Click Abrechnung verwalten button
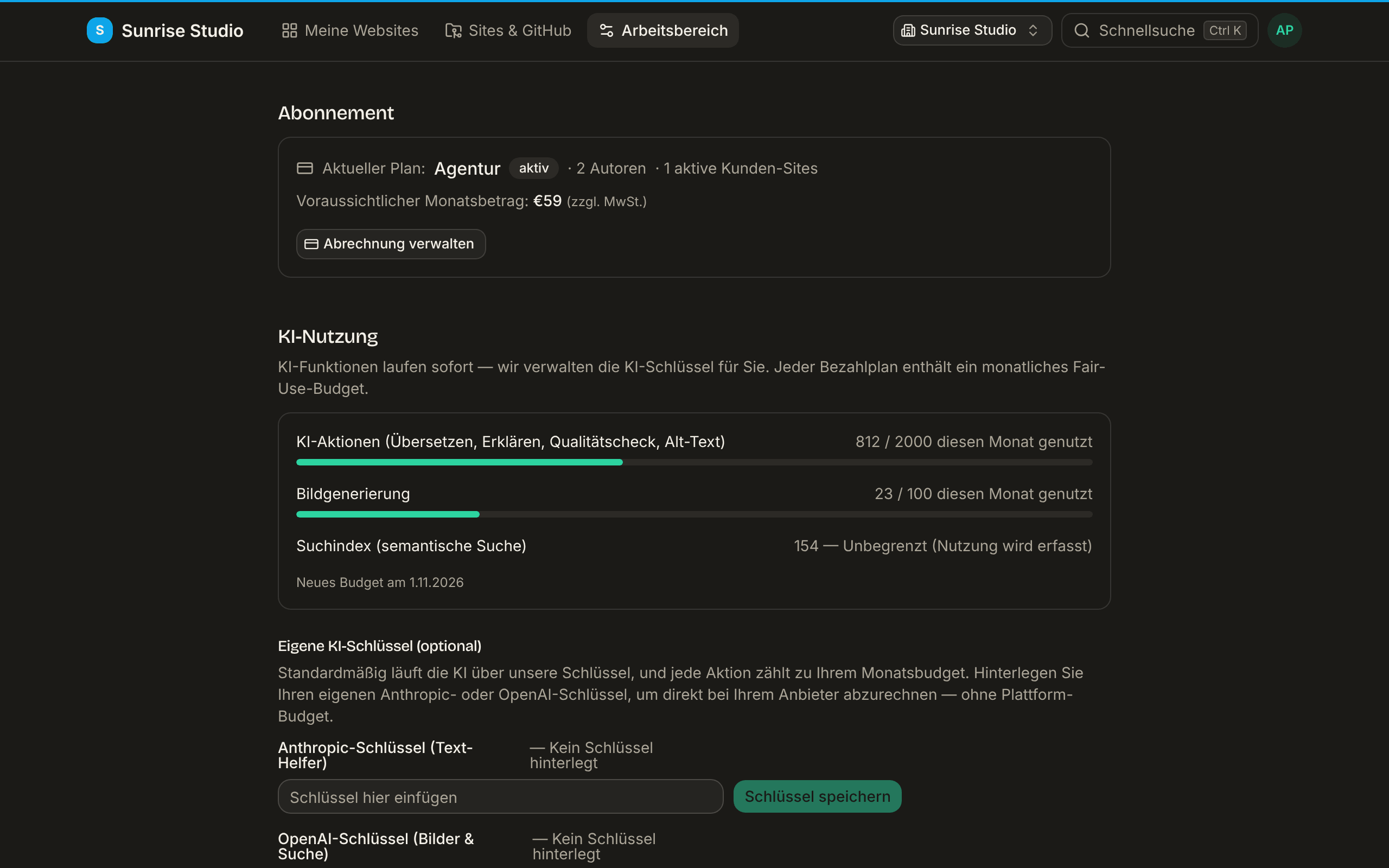 (x=391, y=244)
